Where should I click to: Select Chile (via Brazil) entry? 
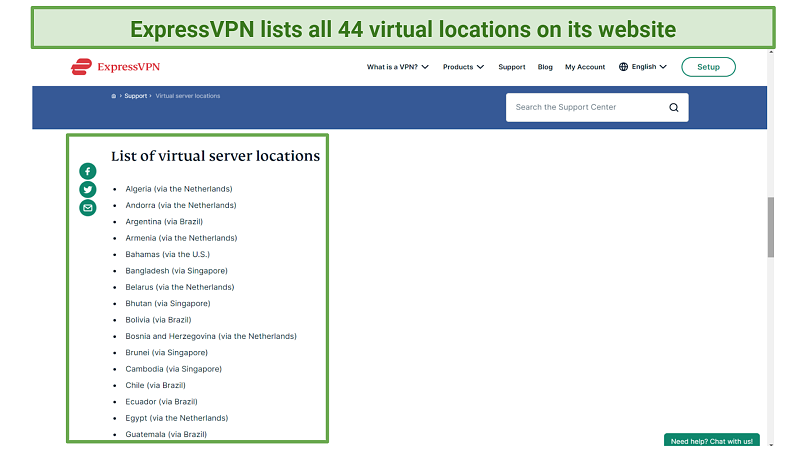coord(155,385)
